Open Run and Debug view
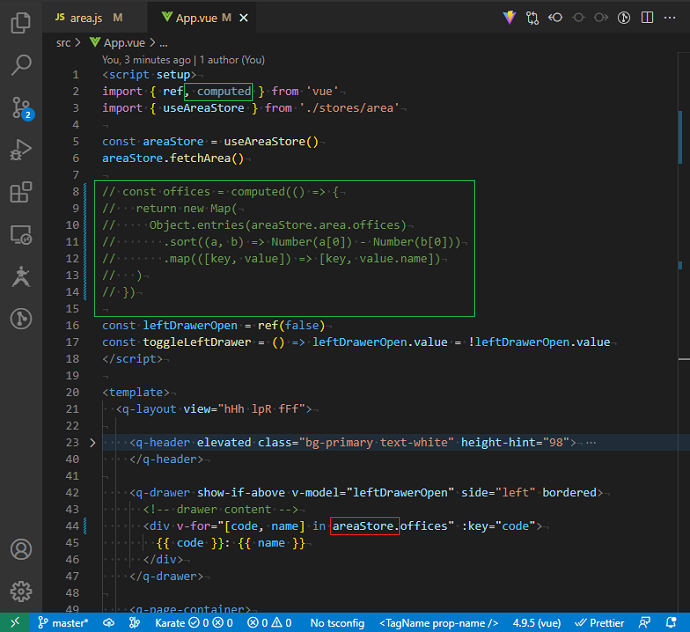Image resolution: width=690 pixels, height=632 pixels. tap(21, 150)
